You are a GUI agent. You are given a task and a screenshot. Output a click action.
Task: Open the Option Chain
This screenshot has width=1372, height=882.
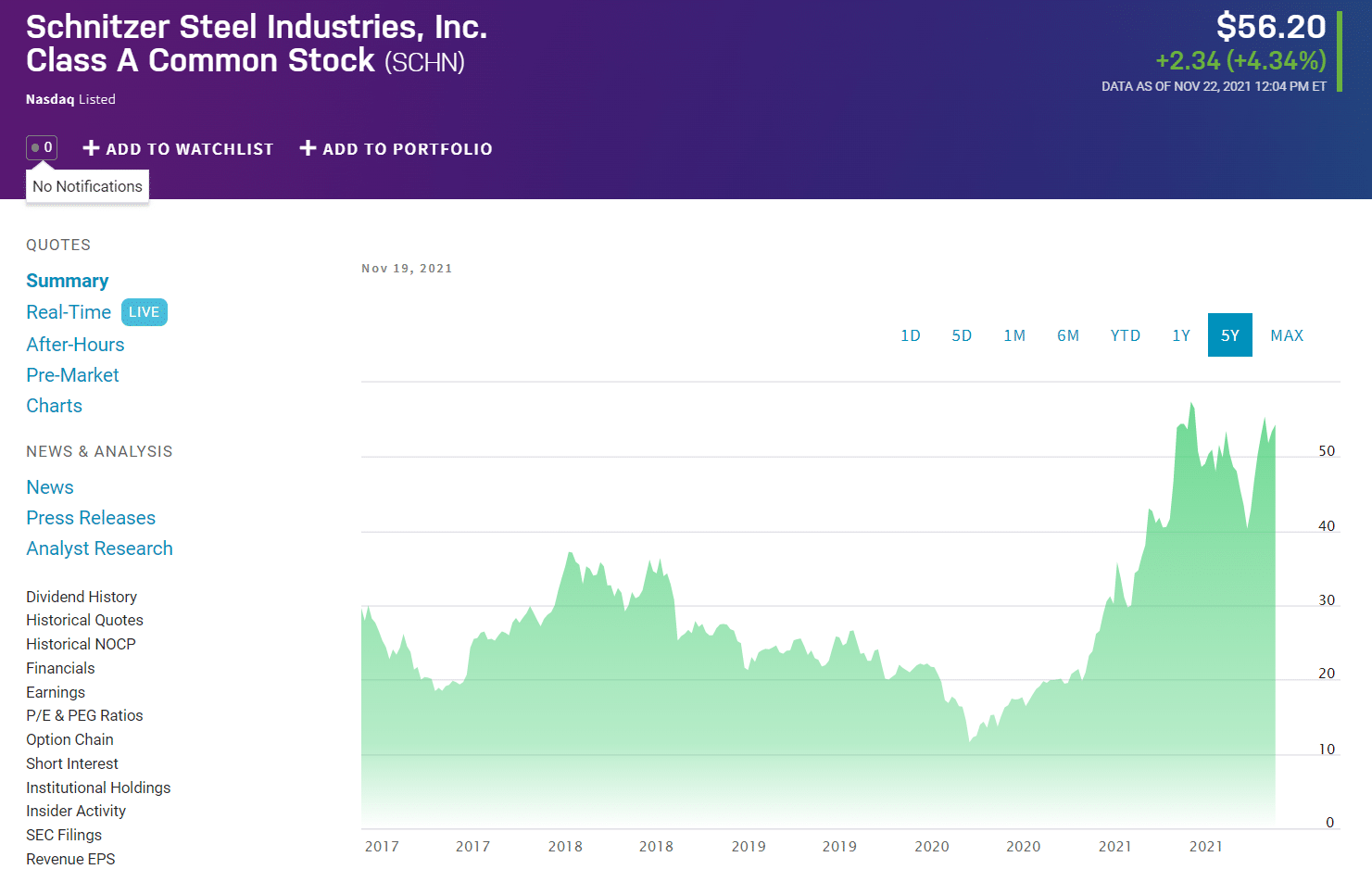(x=69, y=739)
